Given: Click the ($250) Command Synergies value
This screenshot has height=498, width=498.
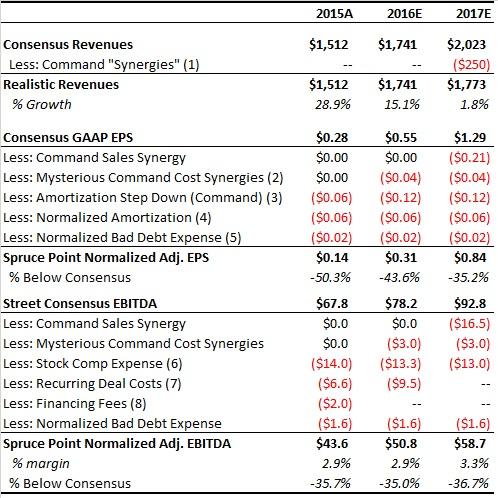Looking at the screenshot, I should (x=471, y=64).
